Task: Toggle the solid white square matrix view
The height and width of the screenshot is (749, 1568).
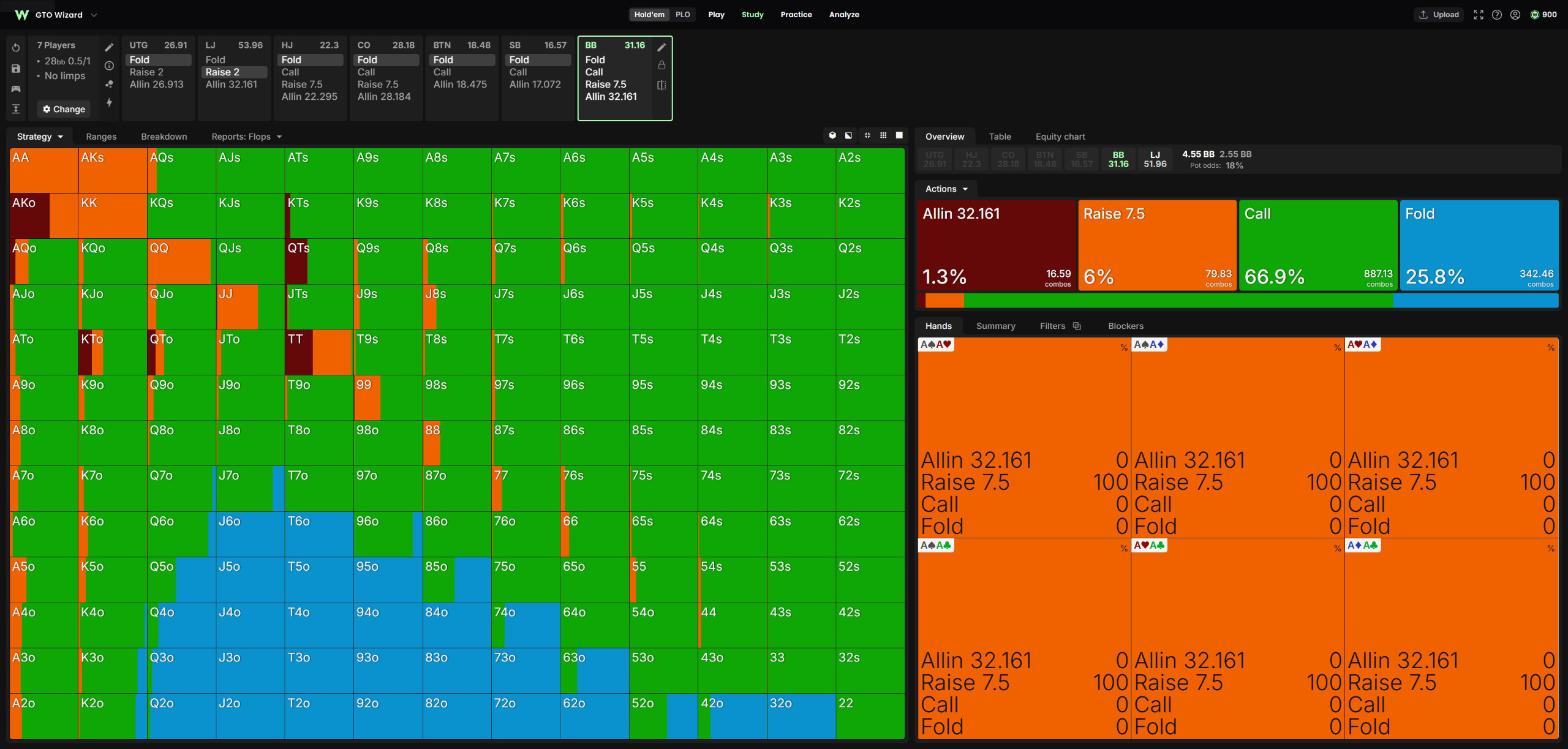Action: [x=898, y=135]
